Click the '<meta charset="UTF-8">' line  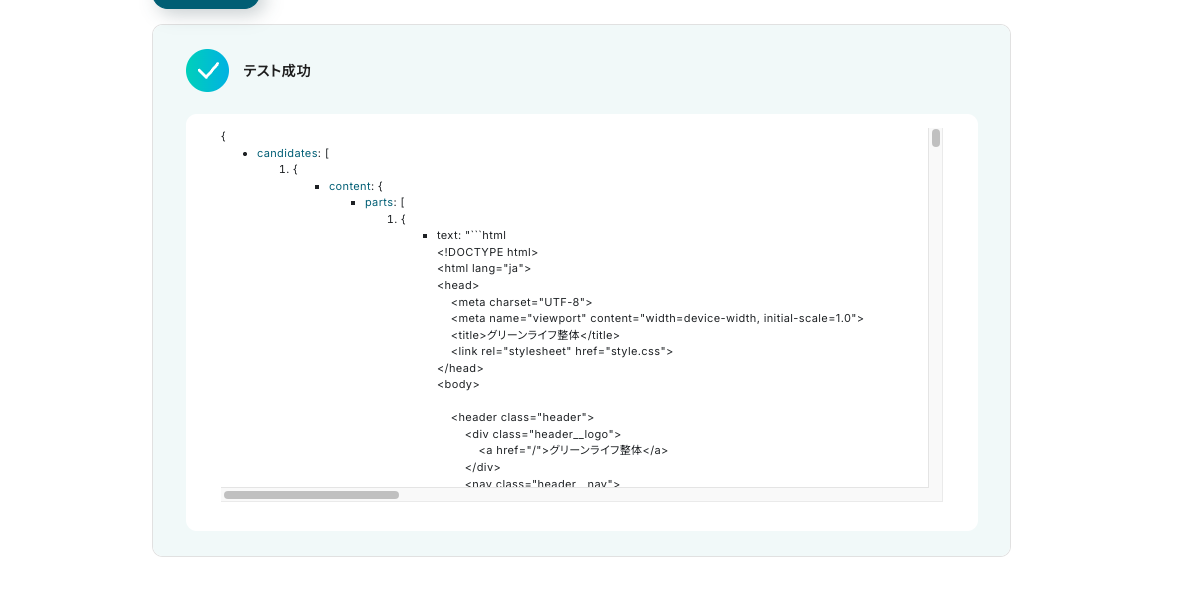522,302
